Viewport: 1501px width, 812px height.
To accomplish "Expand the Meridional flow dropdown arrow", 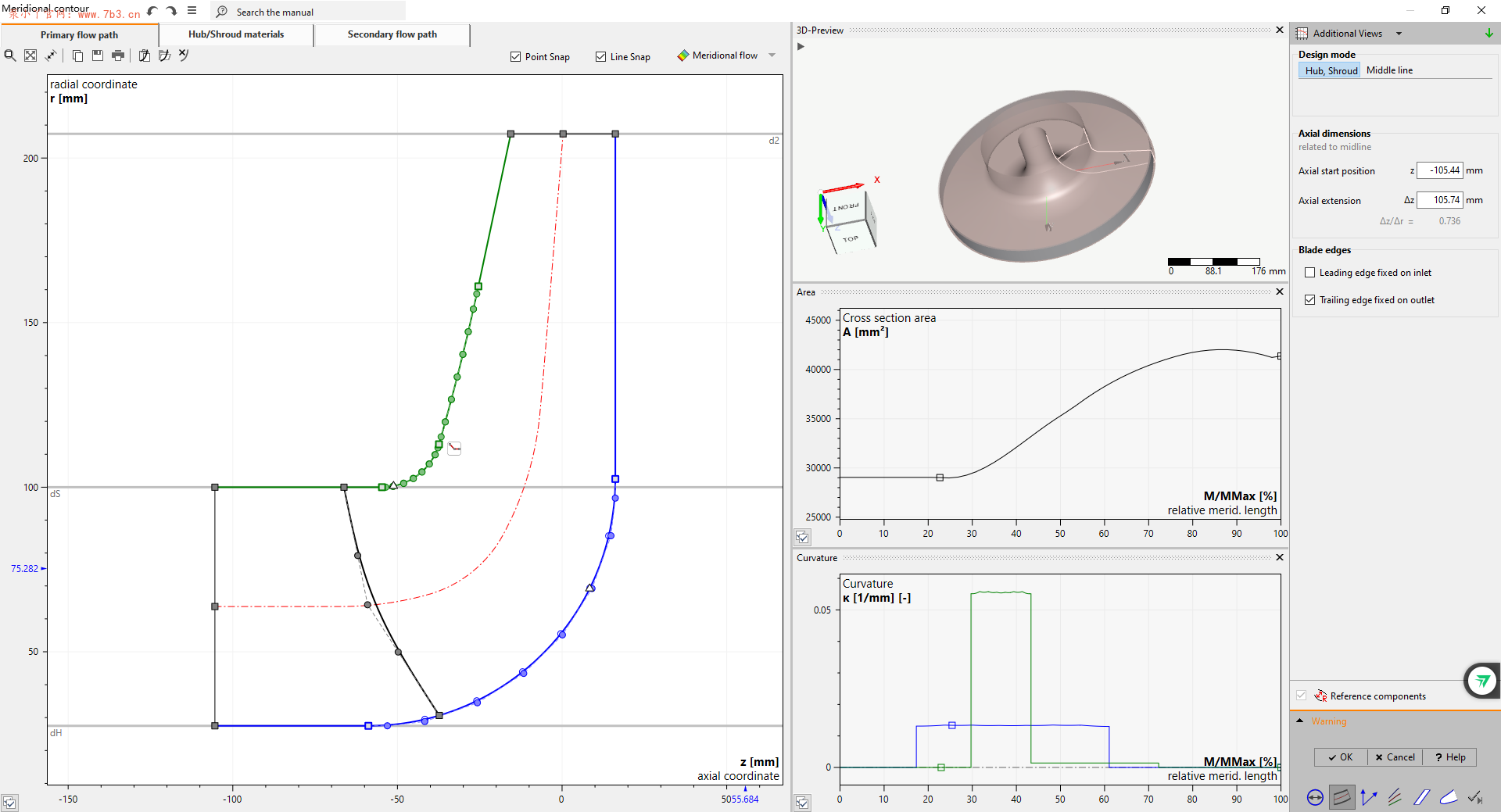I will pos(772,55).
